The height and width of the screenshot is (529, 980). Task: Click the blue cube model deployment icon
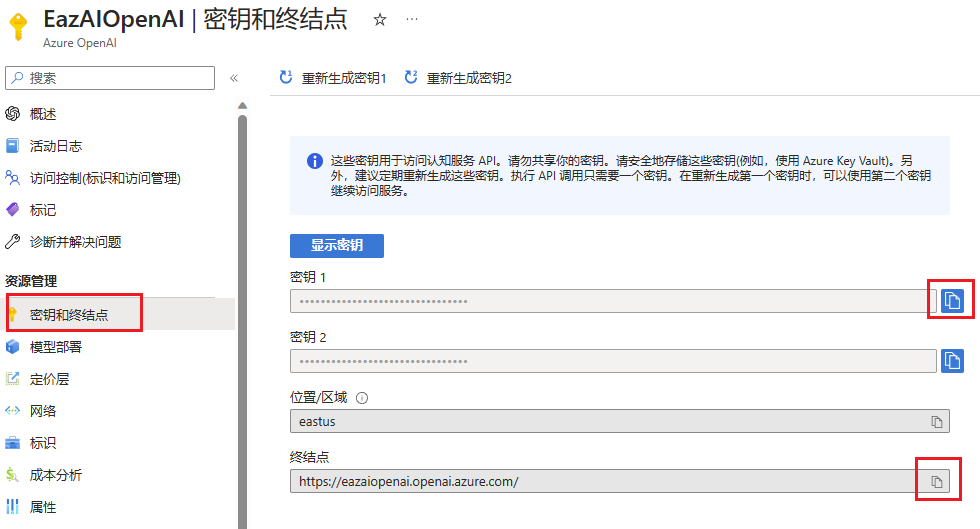[12, 346]
